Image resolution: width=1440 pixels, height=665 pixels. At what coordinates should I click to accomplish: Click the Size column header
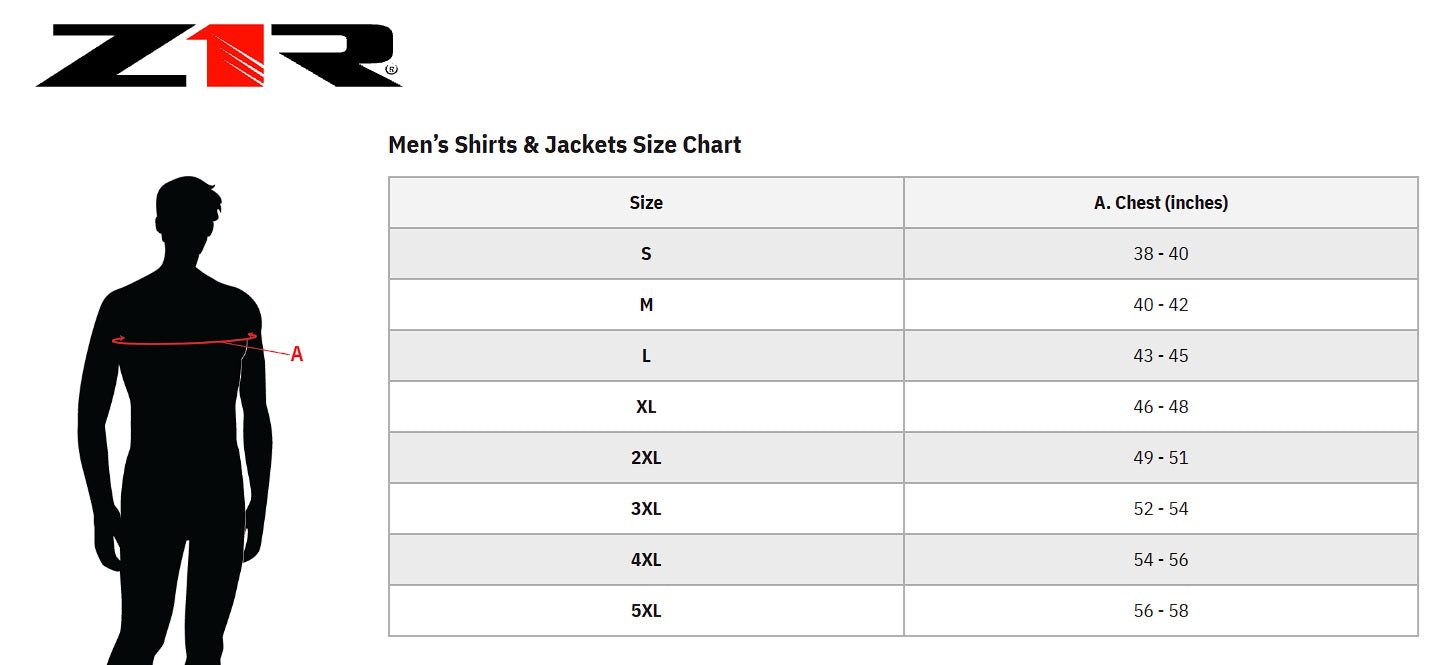(x=646, y=203)
